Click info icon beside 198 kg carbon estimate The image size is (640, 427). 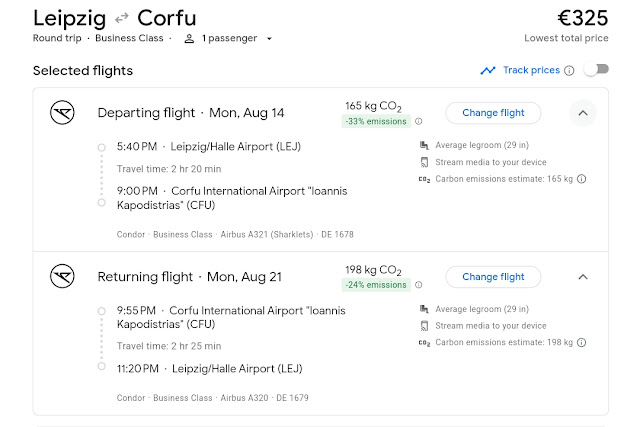581,343
